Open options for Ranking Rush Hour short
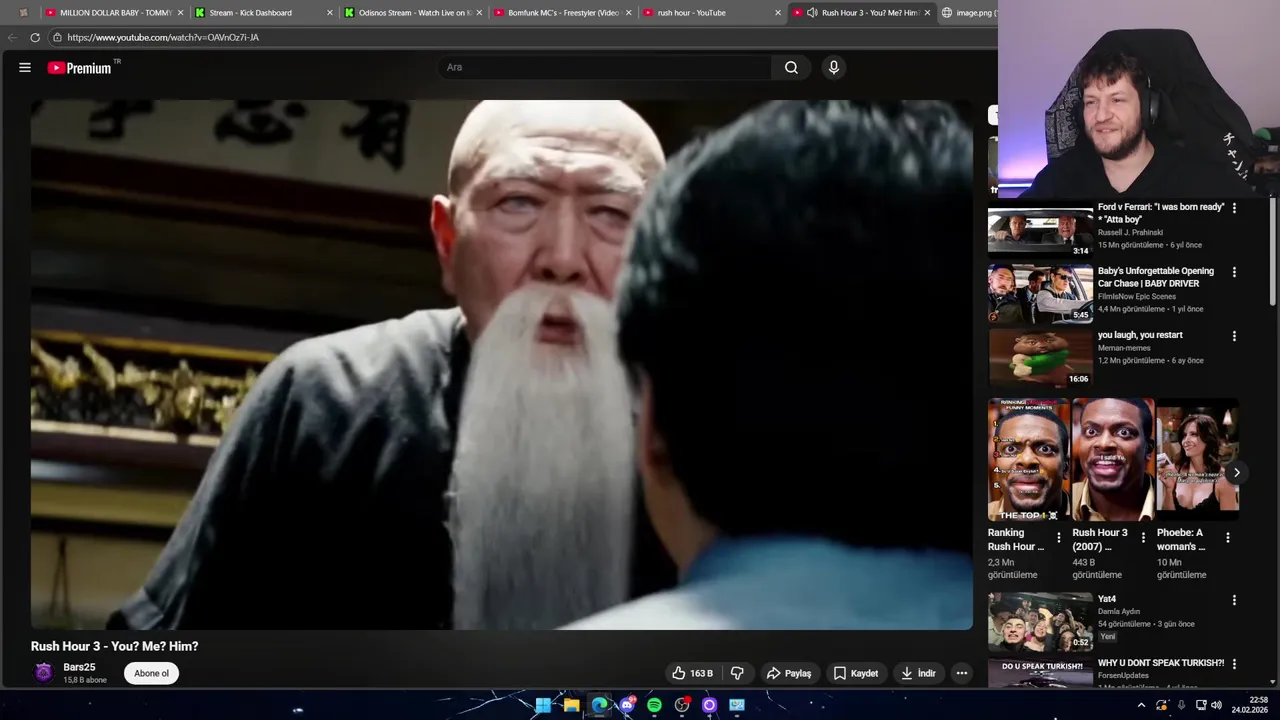The image size is (1280, 720). (x=1059, y=538)
